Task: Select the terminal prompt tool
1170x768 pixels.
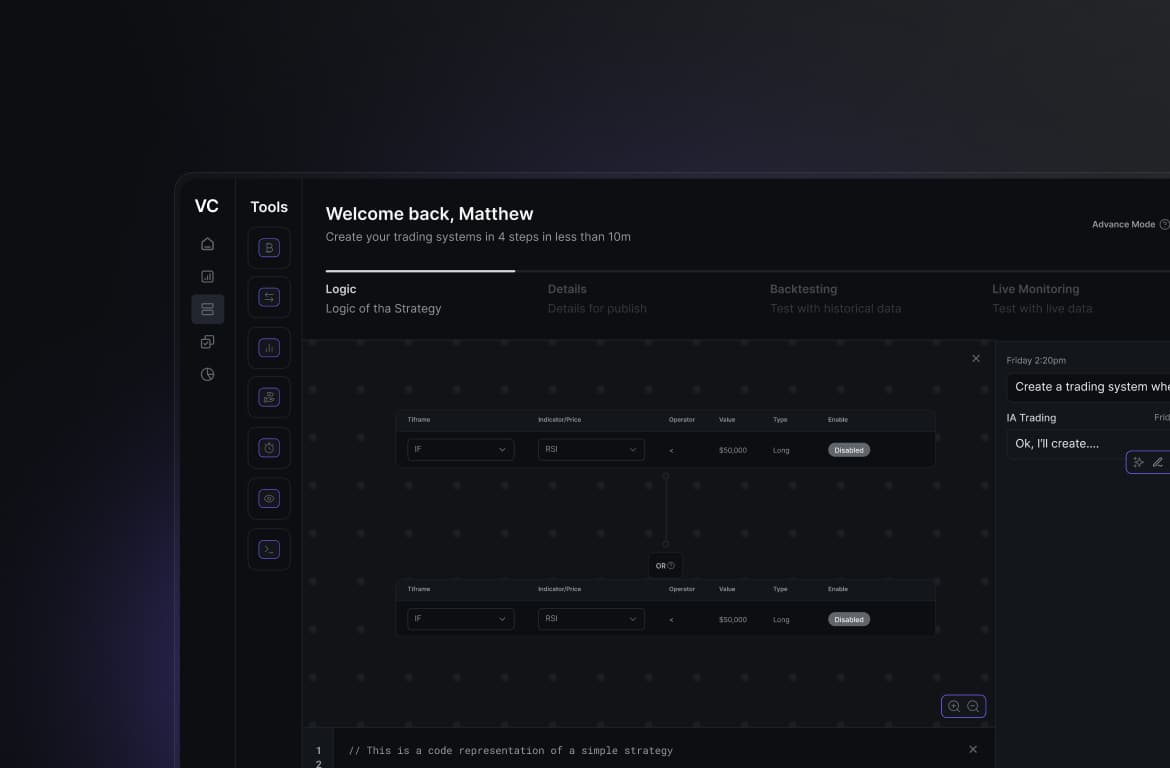Action: [269, 549]
